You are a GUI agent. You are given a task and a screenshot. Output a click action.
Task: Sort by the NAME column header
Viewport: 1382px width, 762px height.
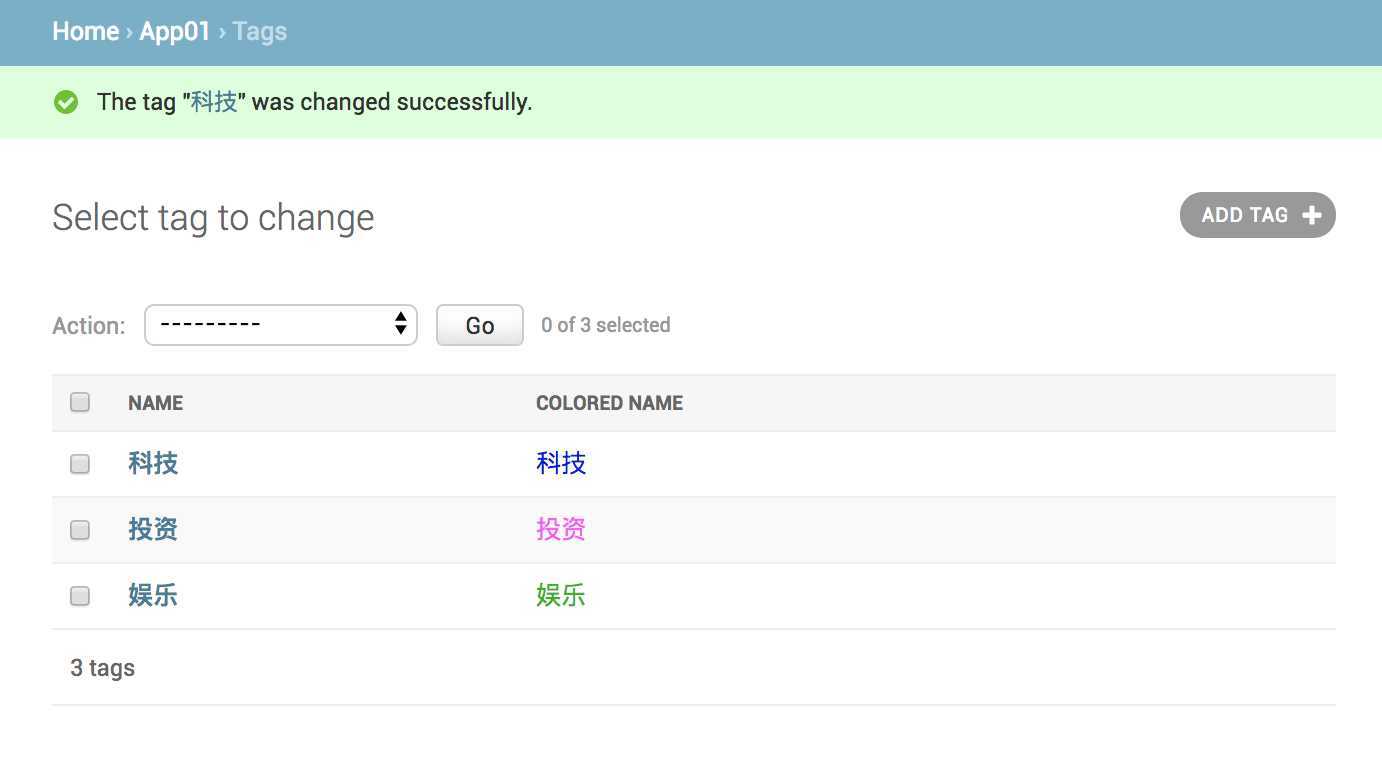(156, 403)
